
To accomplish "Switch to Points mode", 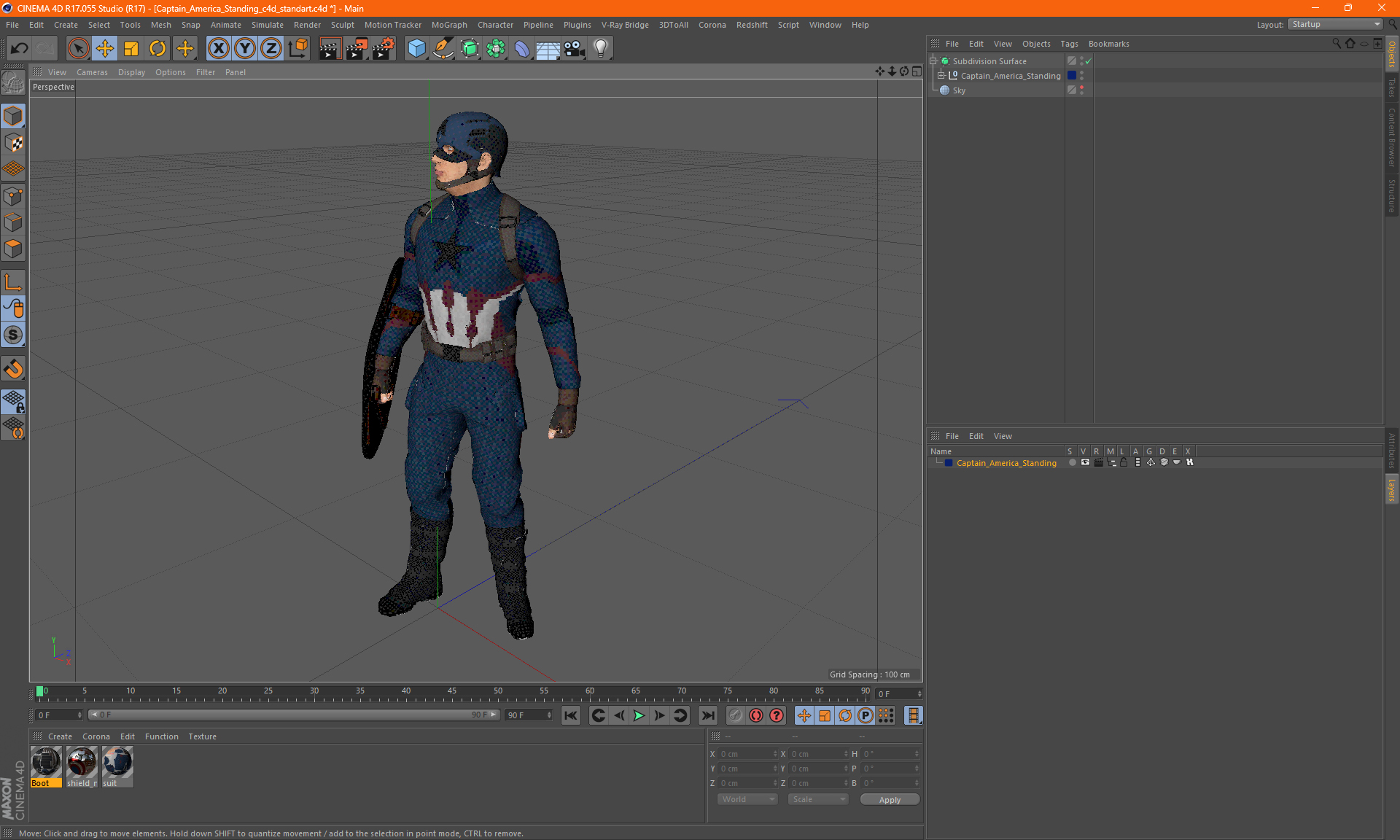I will [13, 196].
